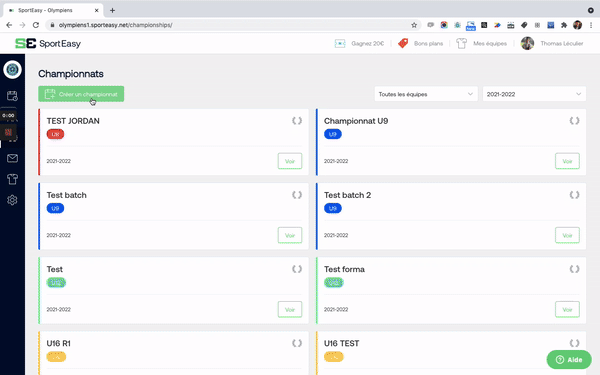Open Thomas Léculier profile avatar
This screenshot has width=600, height=375.
coord(527,44)
